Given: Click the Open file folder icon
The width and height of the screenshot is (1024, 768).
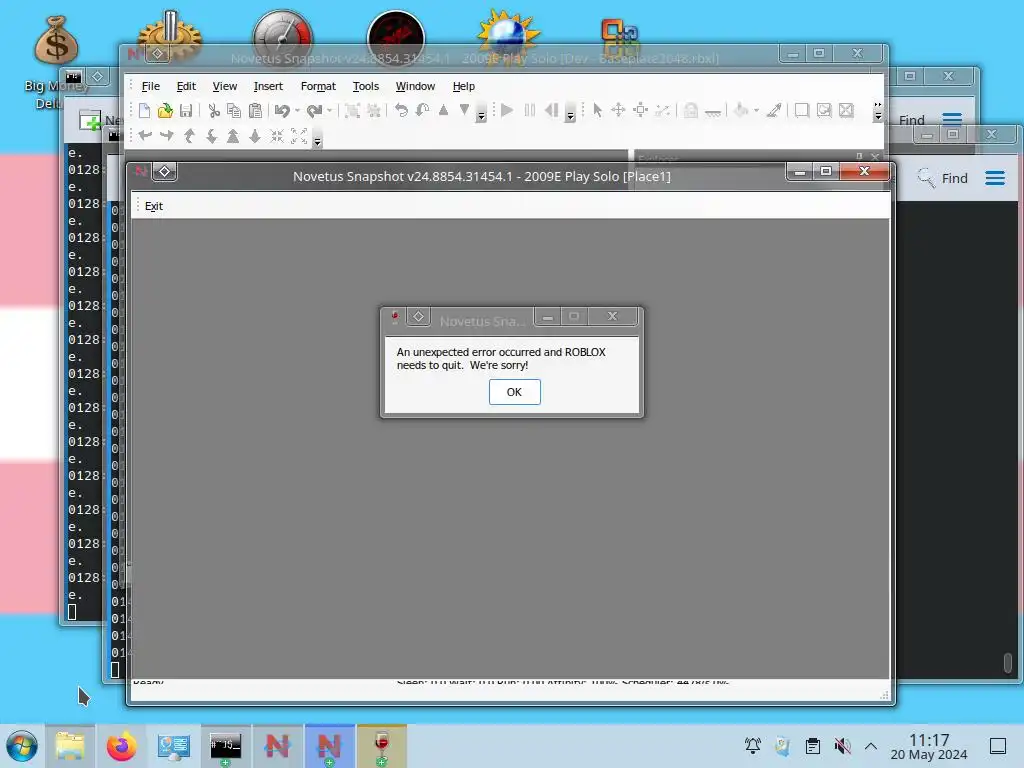Looking at the screenshot, I should click(x=165, y=110).
